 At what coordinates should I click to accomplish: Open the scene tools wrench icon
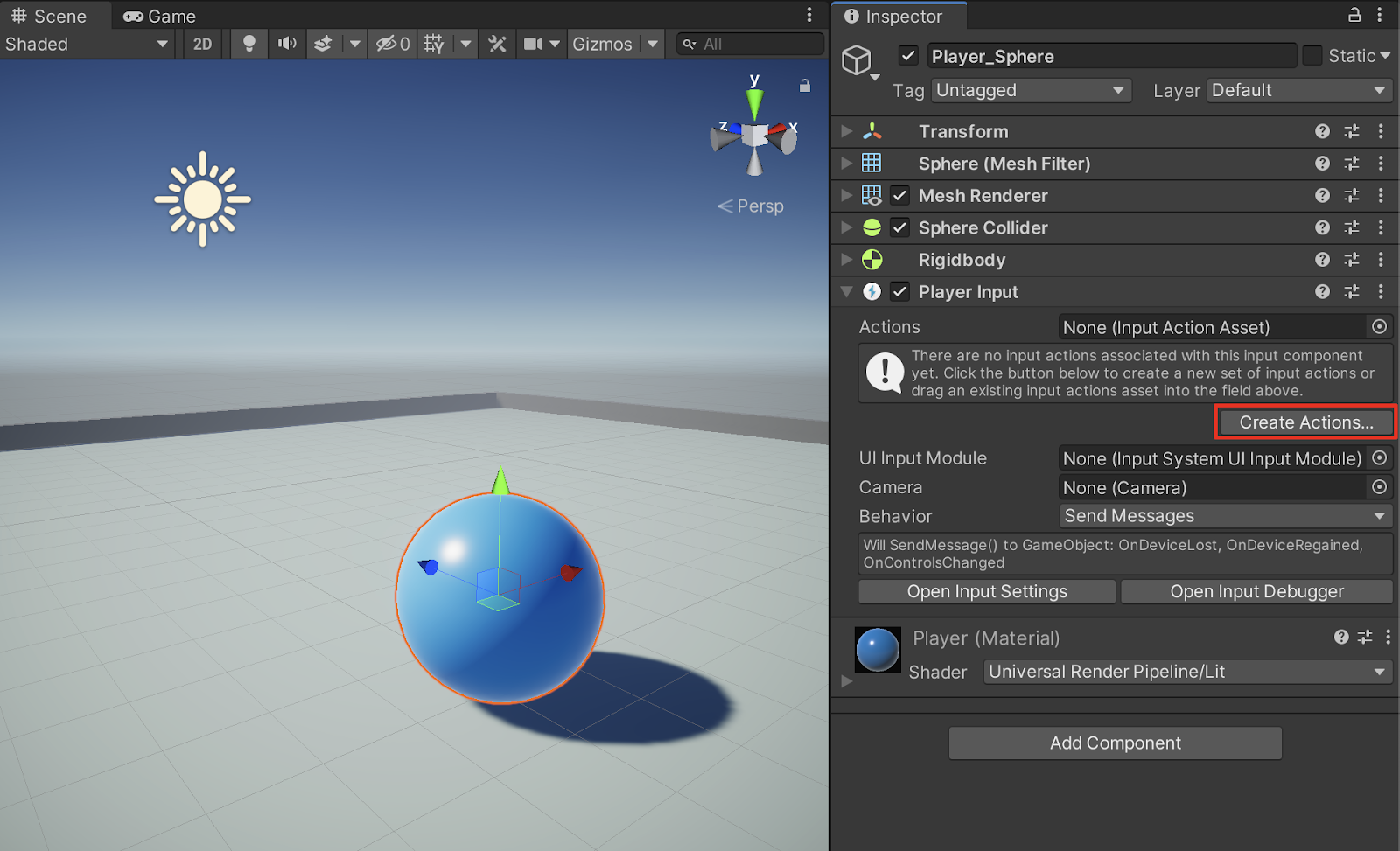click(x=497, y=44)
